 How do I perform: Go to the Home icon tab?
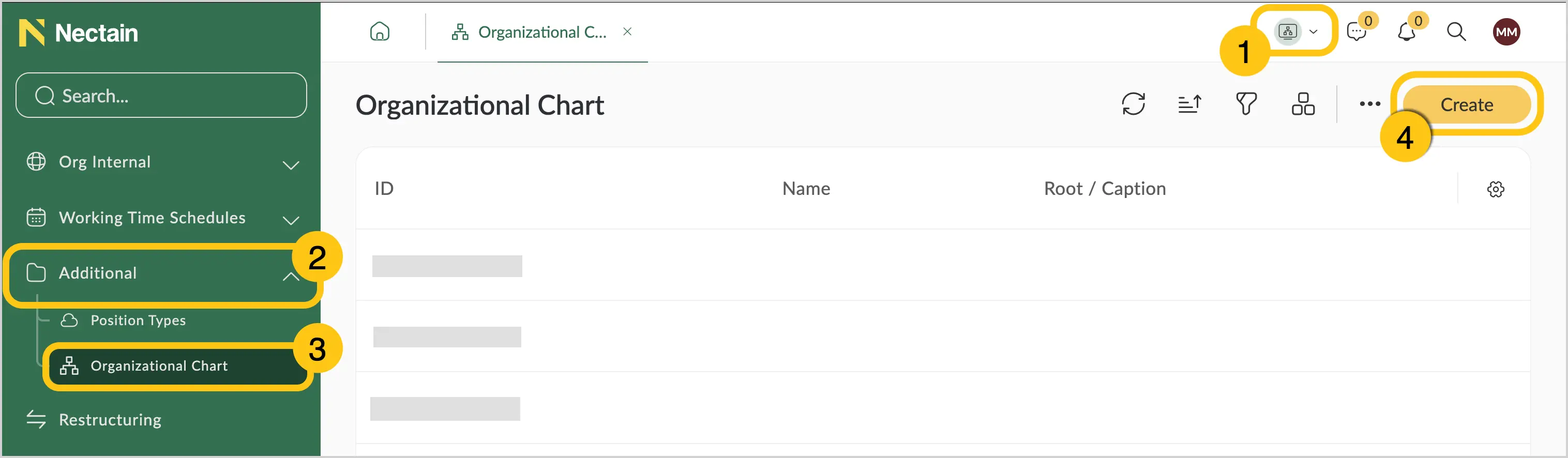(380, 32)
